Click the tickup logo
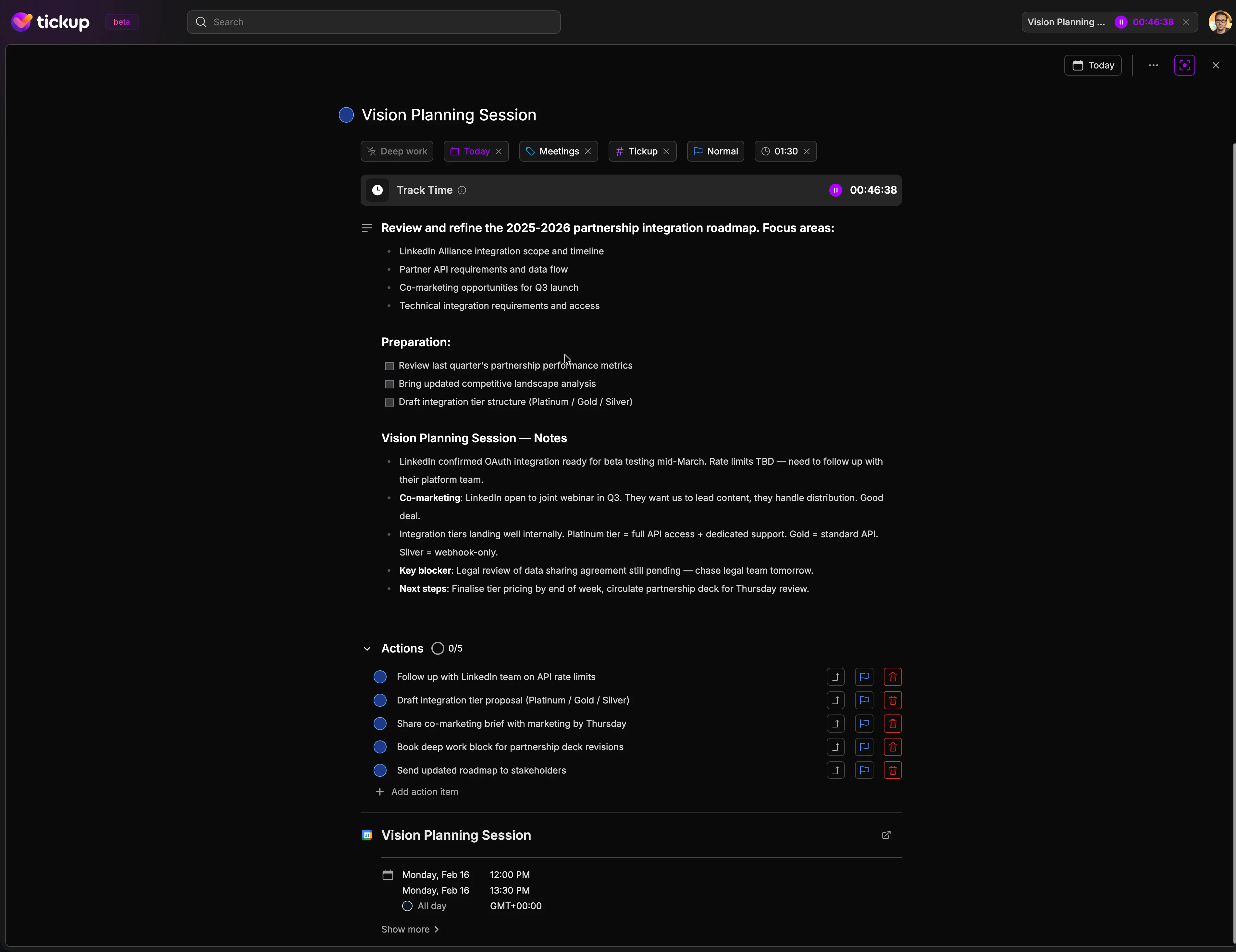This screenshot has height=952, width=1236. 50,21
